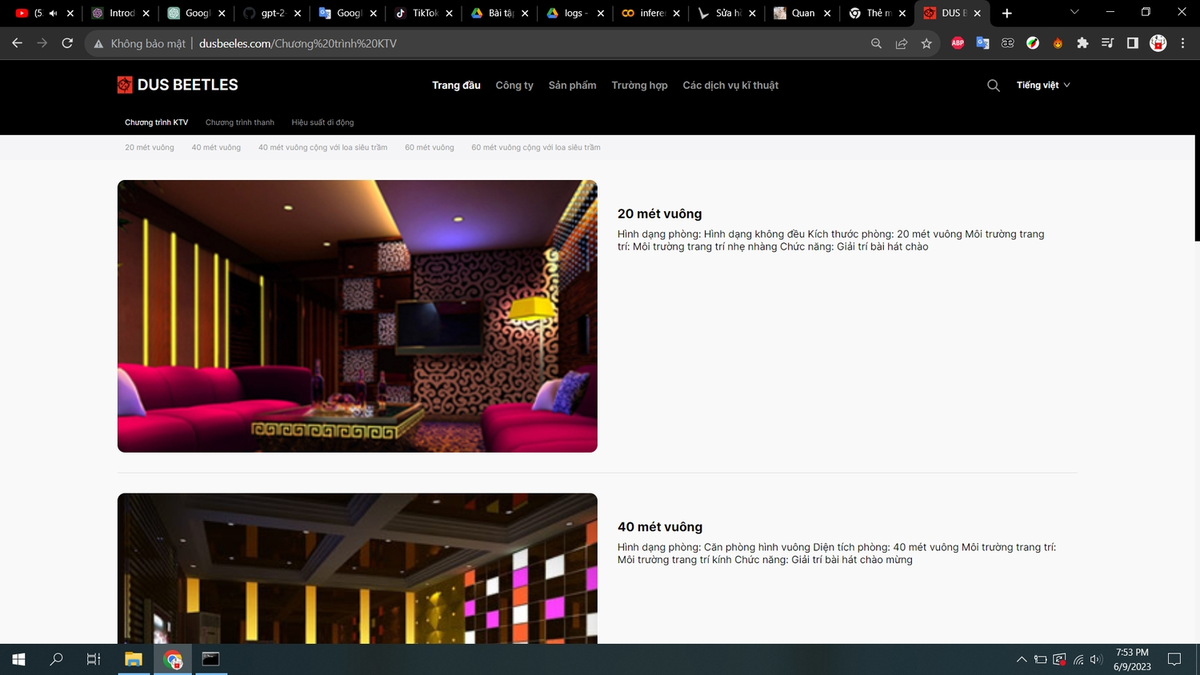1200x675 pixels.
Task: Open the 20 mét vuông KTV room image
Action: point(357,316)
